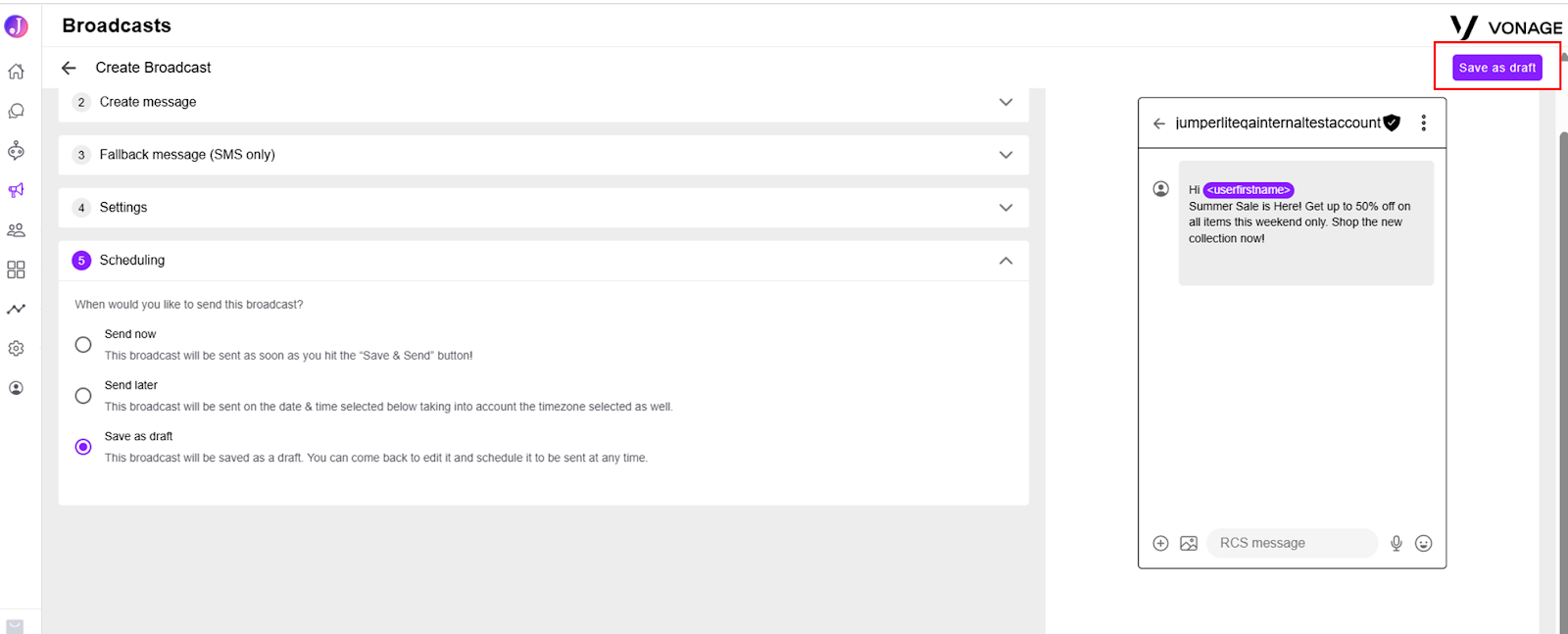Open the chat conversations sidebar icon
This screenshot has height=634, width=1568.
(16, 111)
